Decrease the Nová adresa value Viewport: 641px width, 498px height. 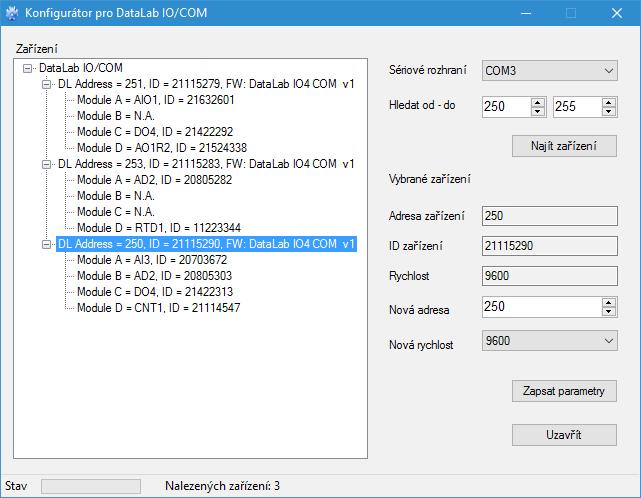click(609, 312)
